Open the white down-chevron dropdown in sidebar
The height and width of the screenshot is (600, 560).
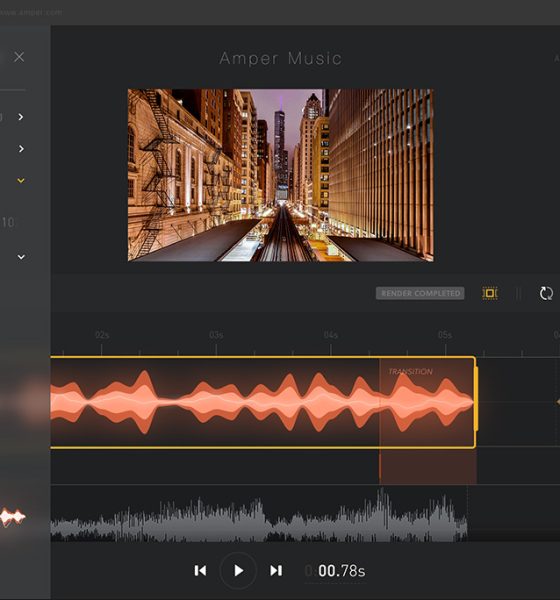point(21,257)
